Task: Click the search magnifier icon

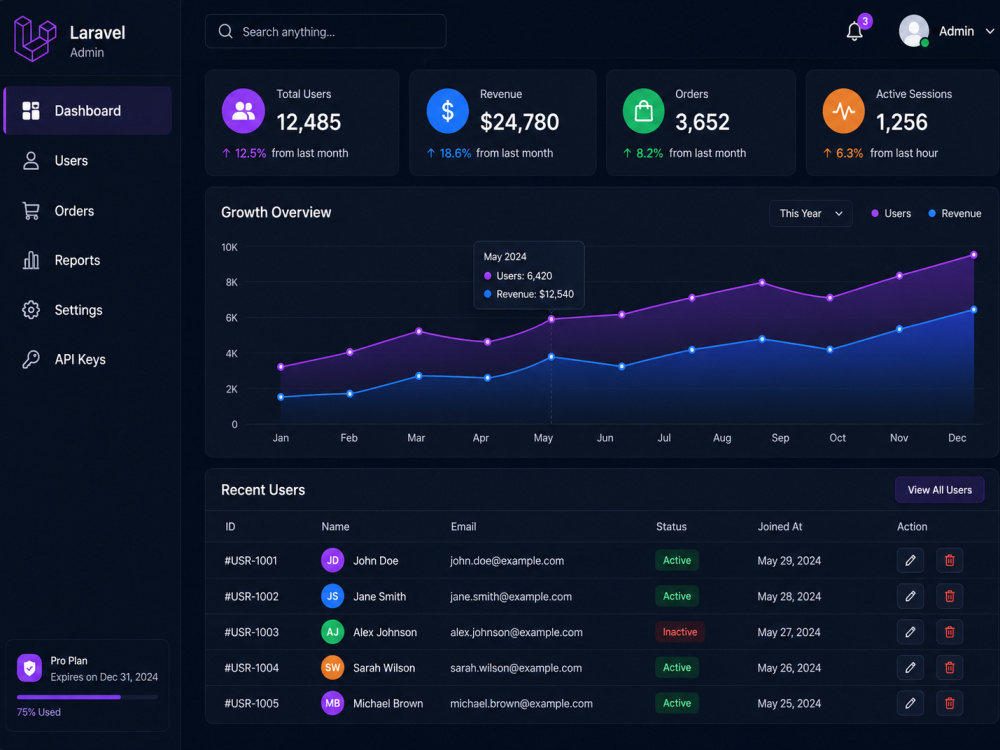Action: [225, 31]
